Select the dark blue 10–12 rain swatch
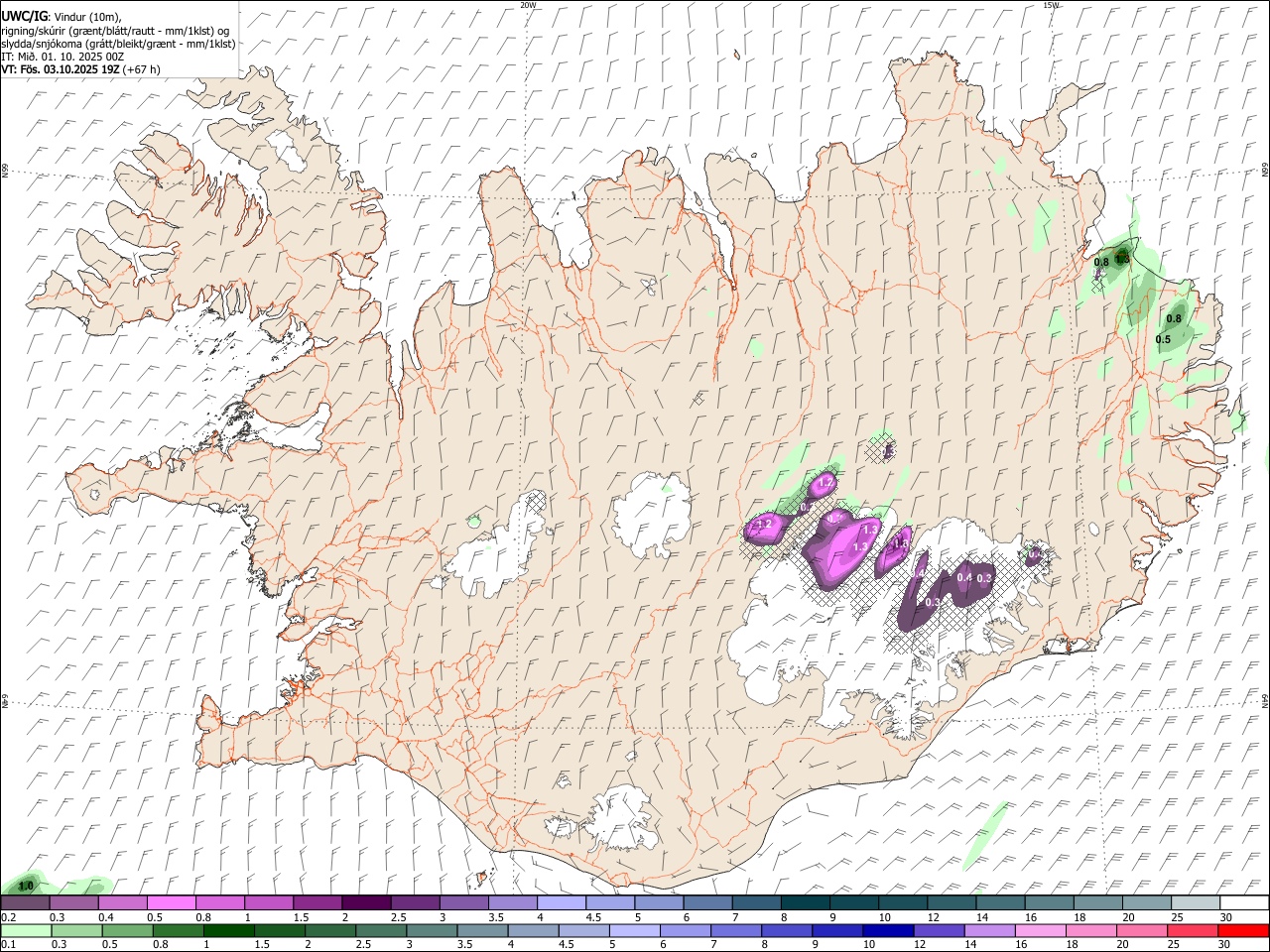The image size is (1270, 952). pyautogui.click(x=888, y=930)
